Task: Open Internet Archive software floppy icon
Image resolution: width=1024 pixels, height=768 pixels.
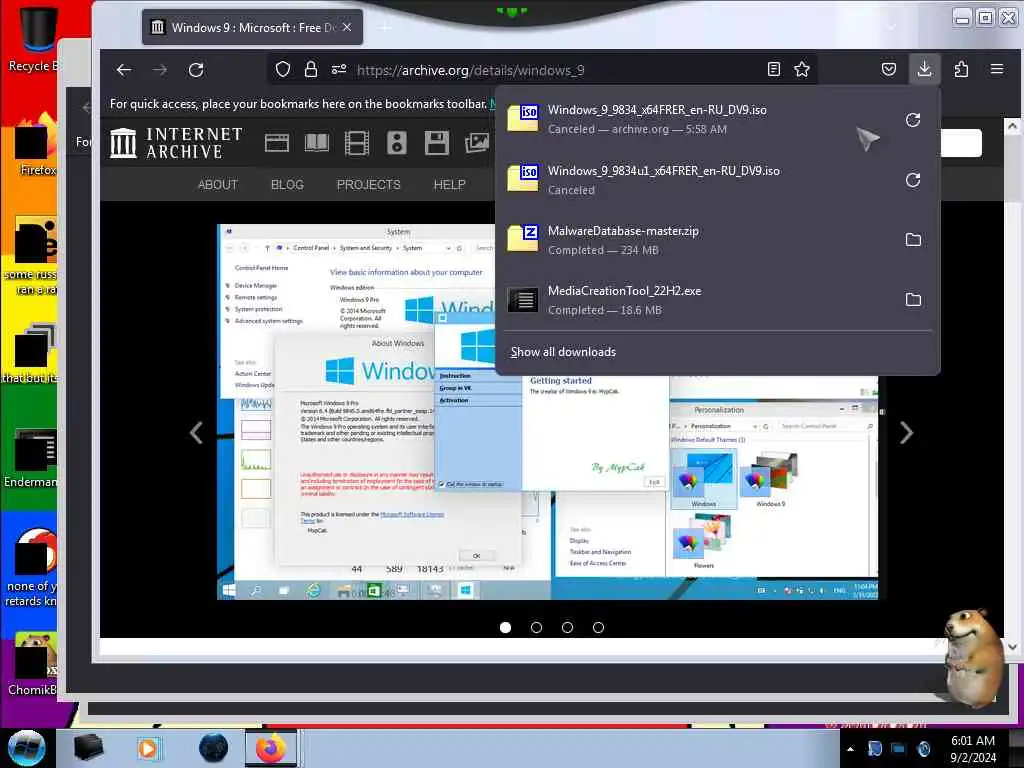Action: point(436,143)
